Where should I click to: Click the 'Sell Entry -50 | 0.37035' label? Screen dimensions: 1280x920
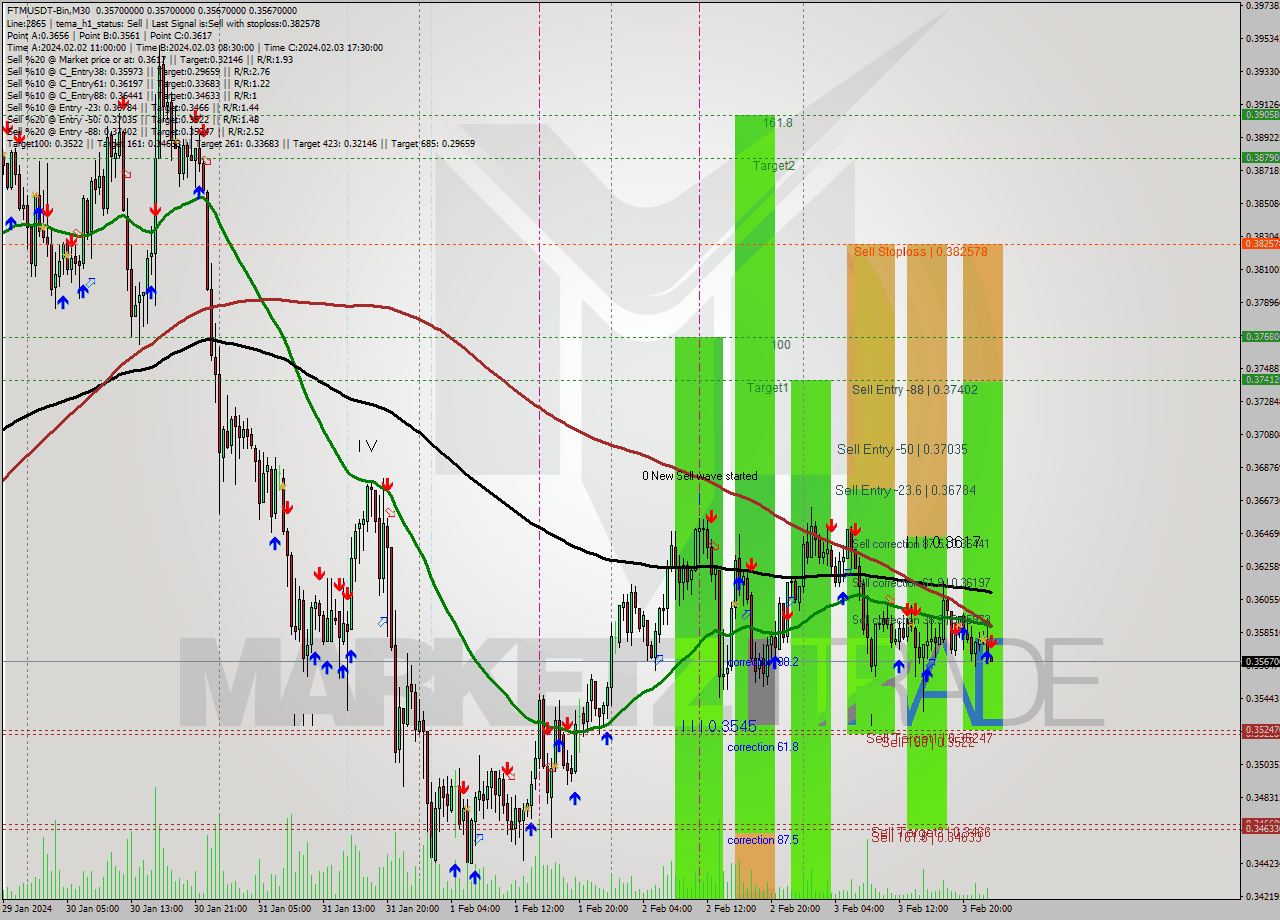[902, 450]
